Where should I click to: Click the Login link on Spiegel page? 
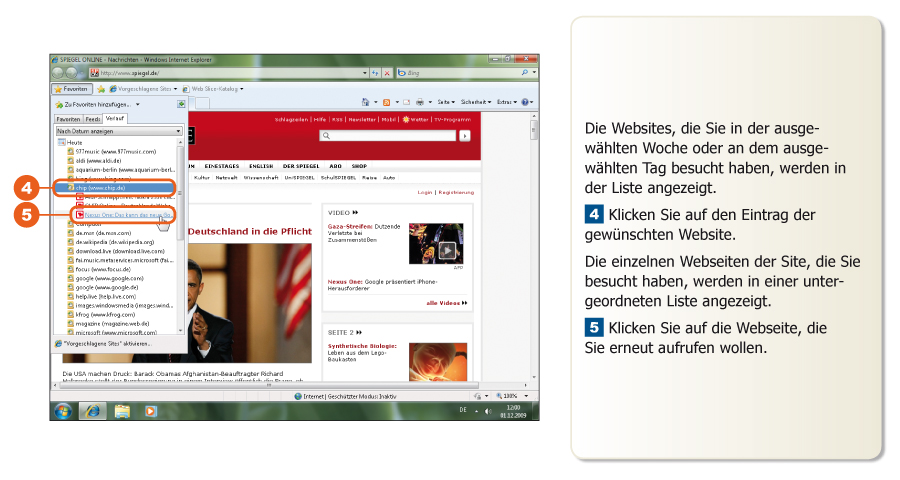point(425,191)
